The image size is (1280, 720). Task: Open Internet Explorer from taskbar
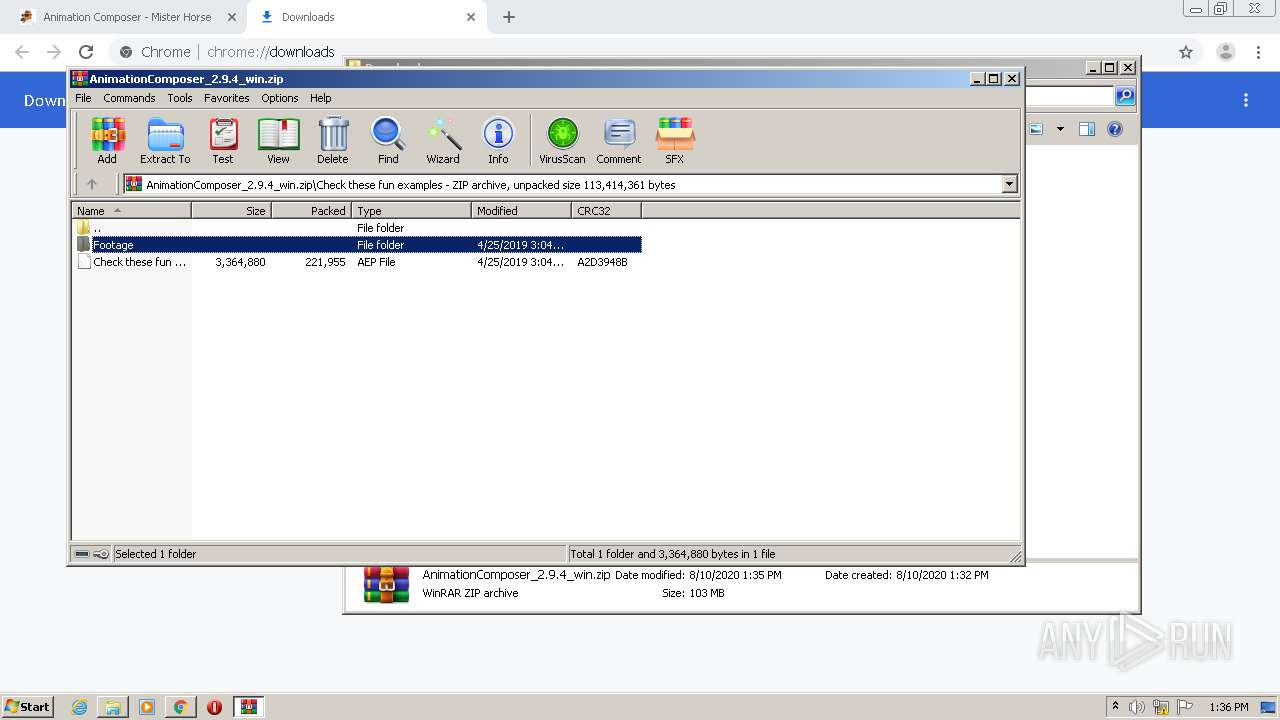(80, 707)
